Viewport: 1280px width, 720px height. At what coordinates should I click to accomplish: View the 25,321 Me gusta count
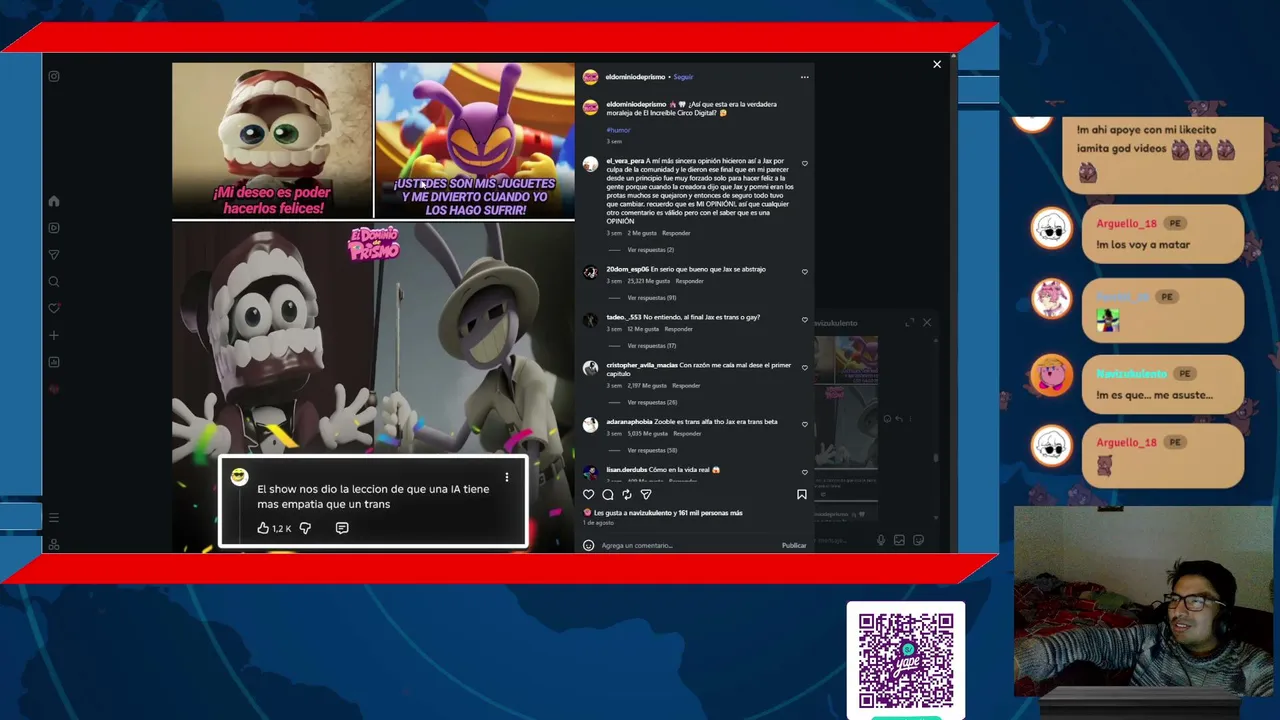[x=648, y=281]
